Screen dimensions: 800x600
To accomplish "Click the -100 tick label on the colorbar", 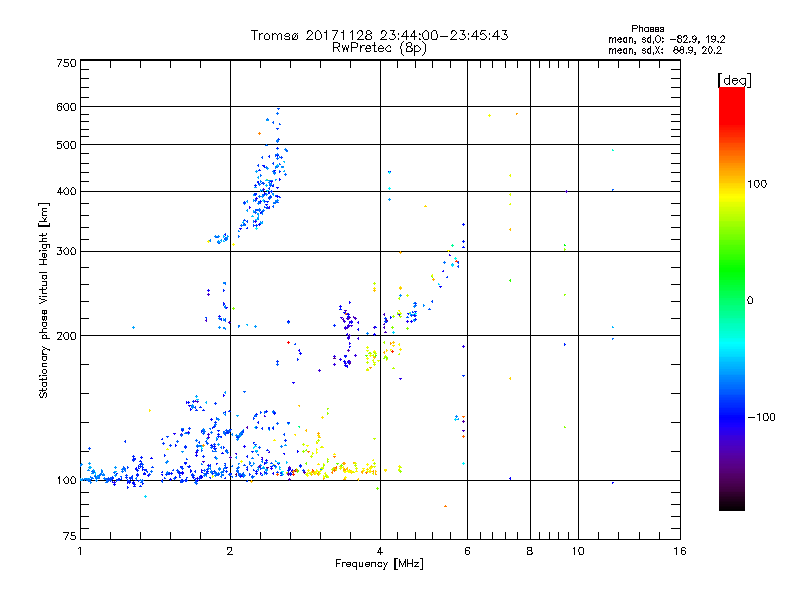I will click(763, 417).
